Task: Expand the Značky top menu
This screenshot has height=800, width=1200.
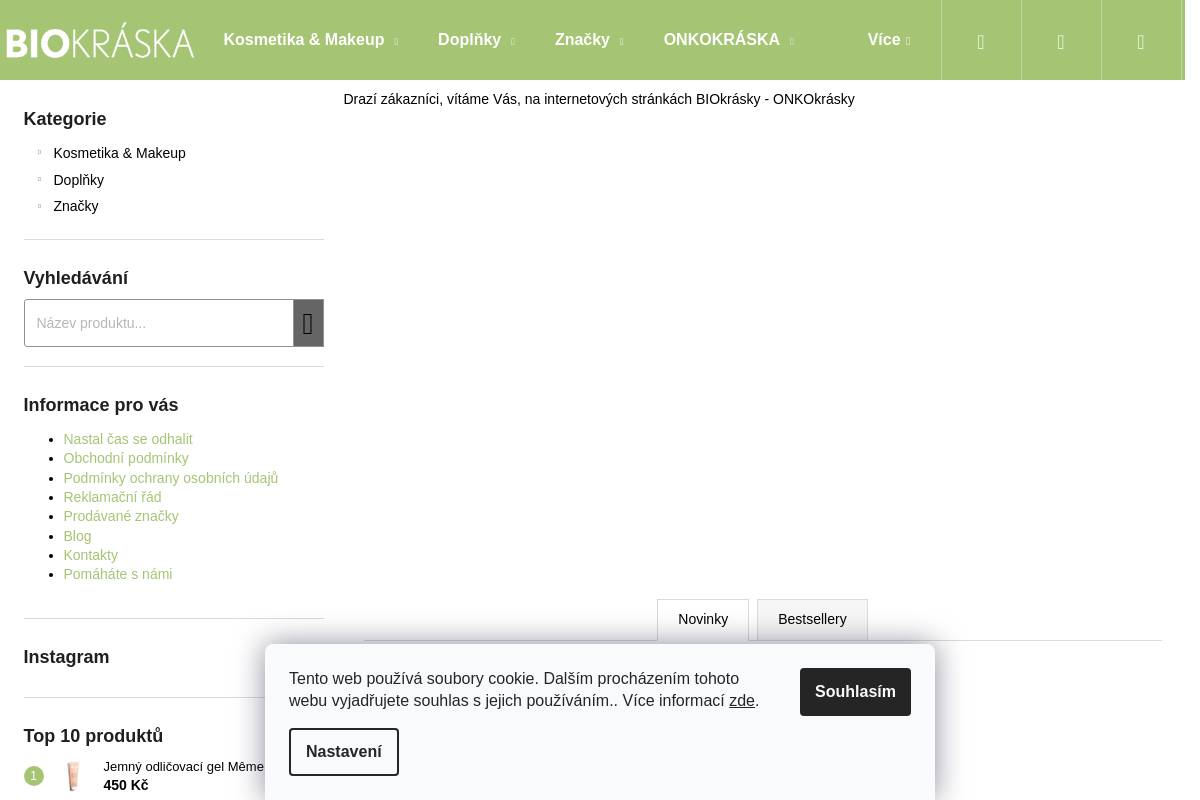Action: point(589,40)
